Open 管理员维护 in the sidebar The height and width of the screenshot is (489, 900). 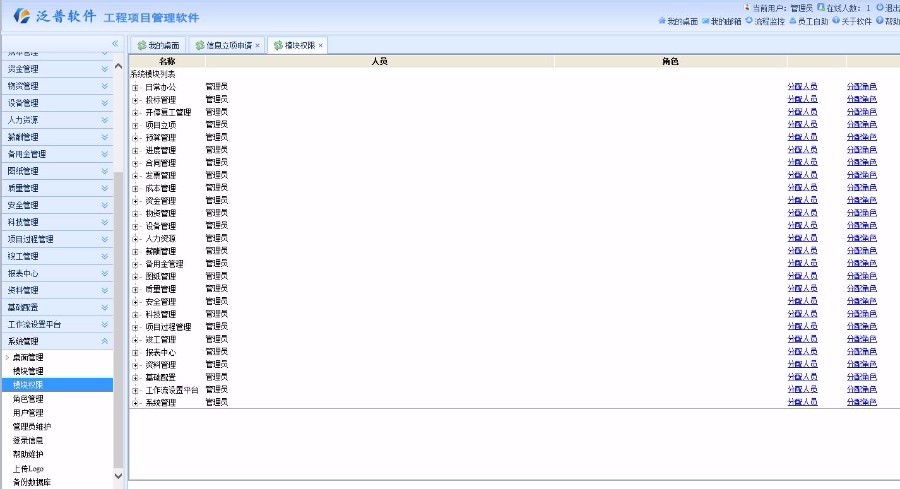click(x=32, y=426)
